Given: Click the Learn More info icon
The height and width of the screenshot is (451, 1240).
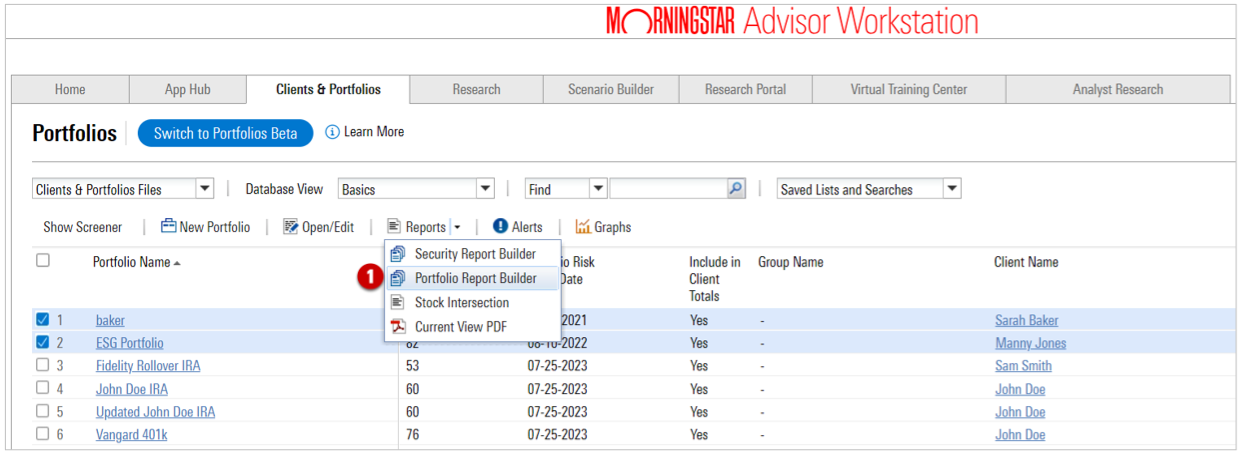Looking at the screenshot, I should 333,132.
